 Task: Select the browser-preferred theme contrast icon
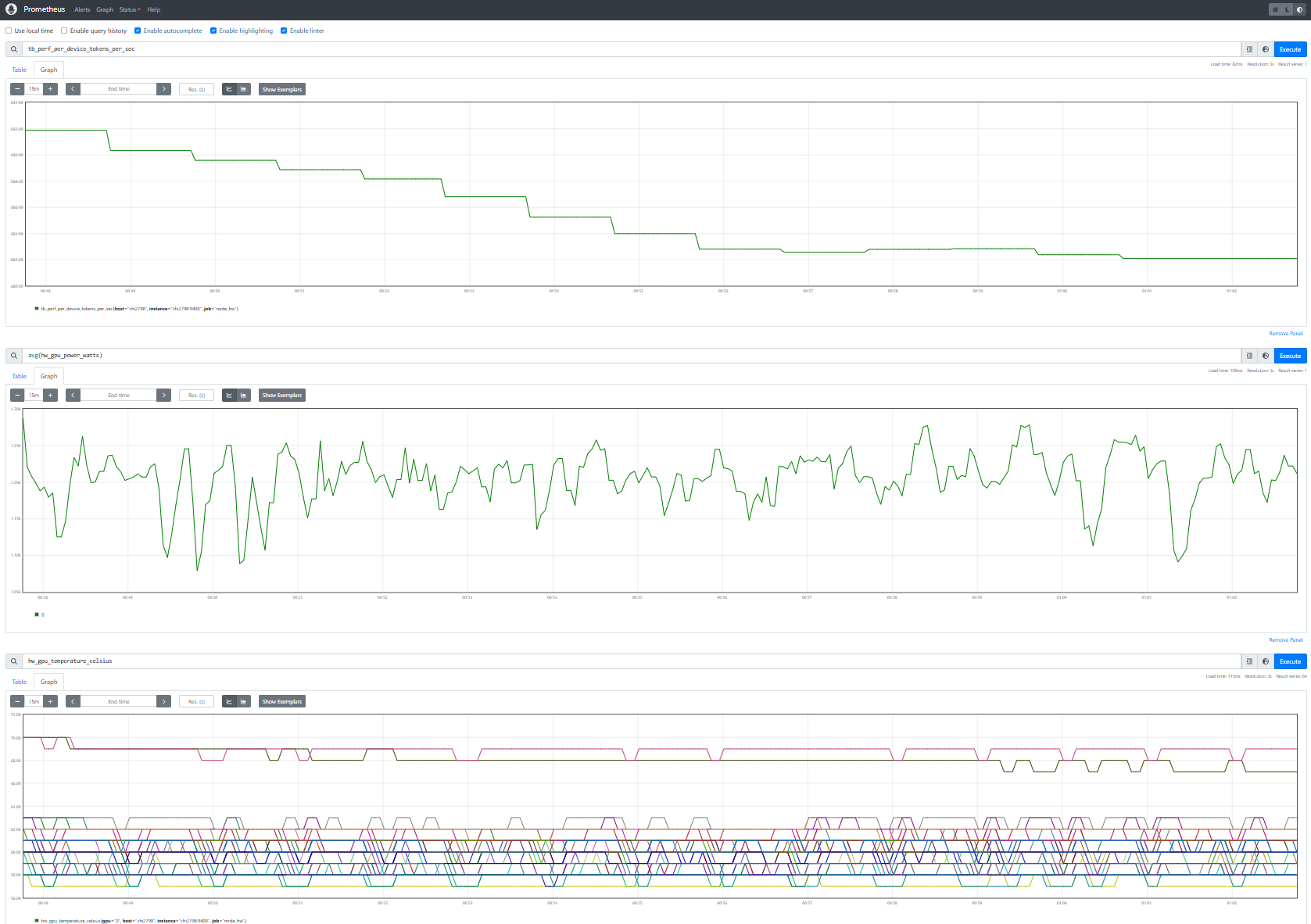pos(1299,9)
